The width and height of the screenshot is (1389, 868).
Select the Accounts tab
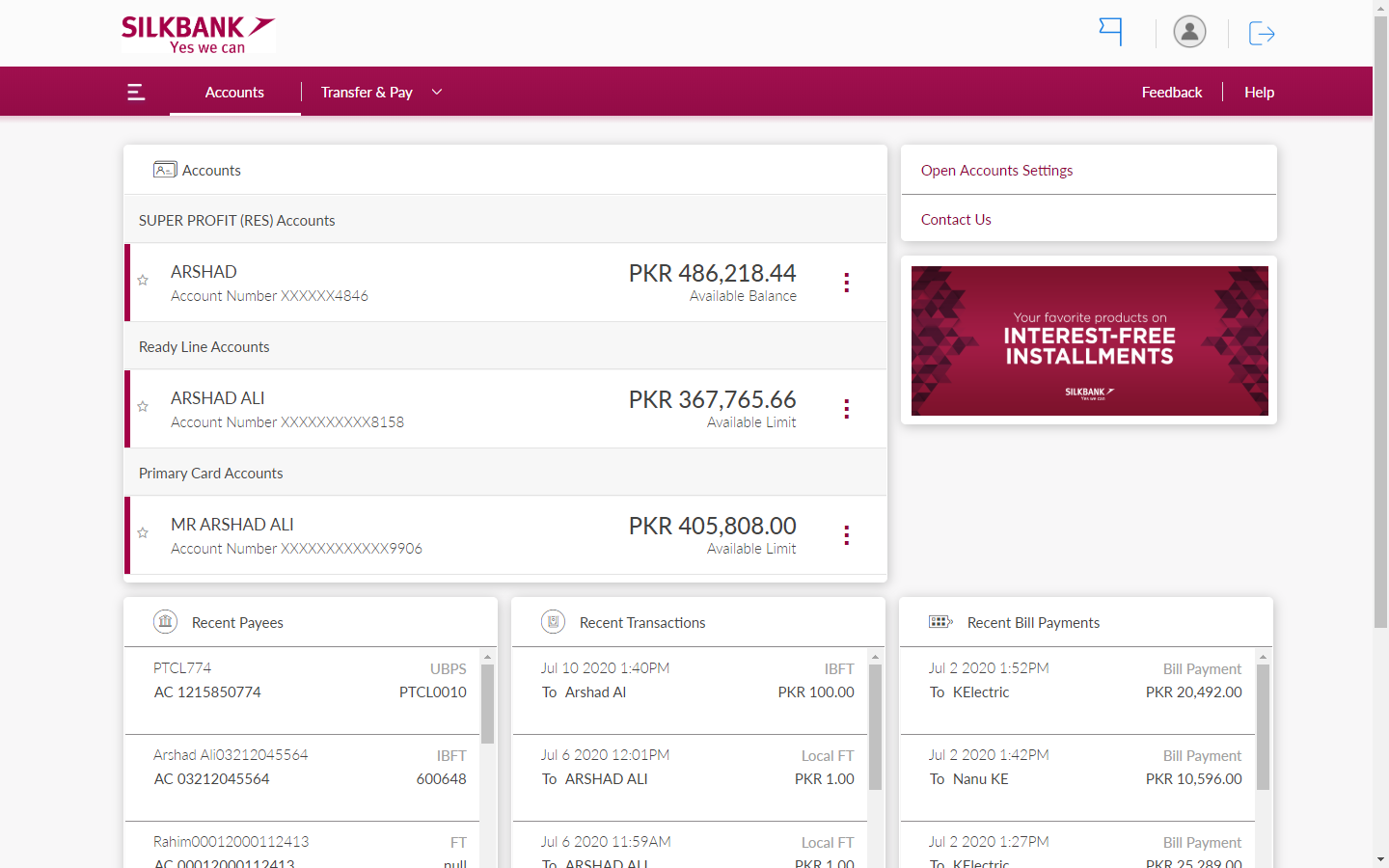pyautogui.click(x=234, y=92)
